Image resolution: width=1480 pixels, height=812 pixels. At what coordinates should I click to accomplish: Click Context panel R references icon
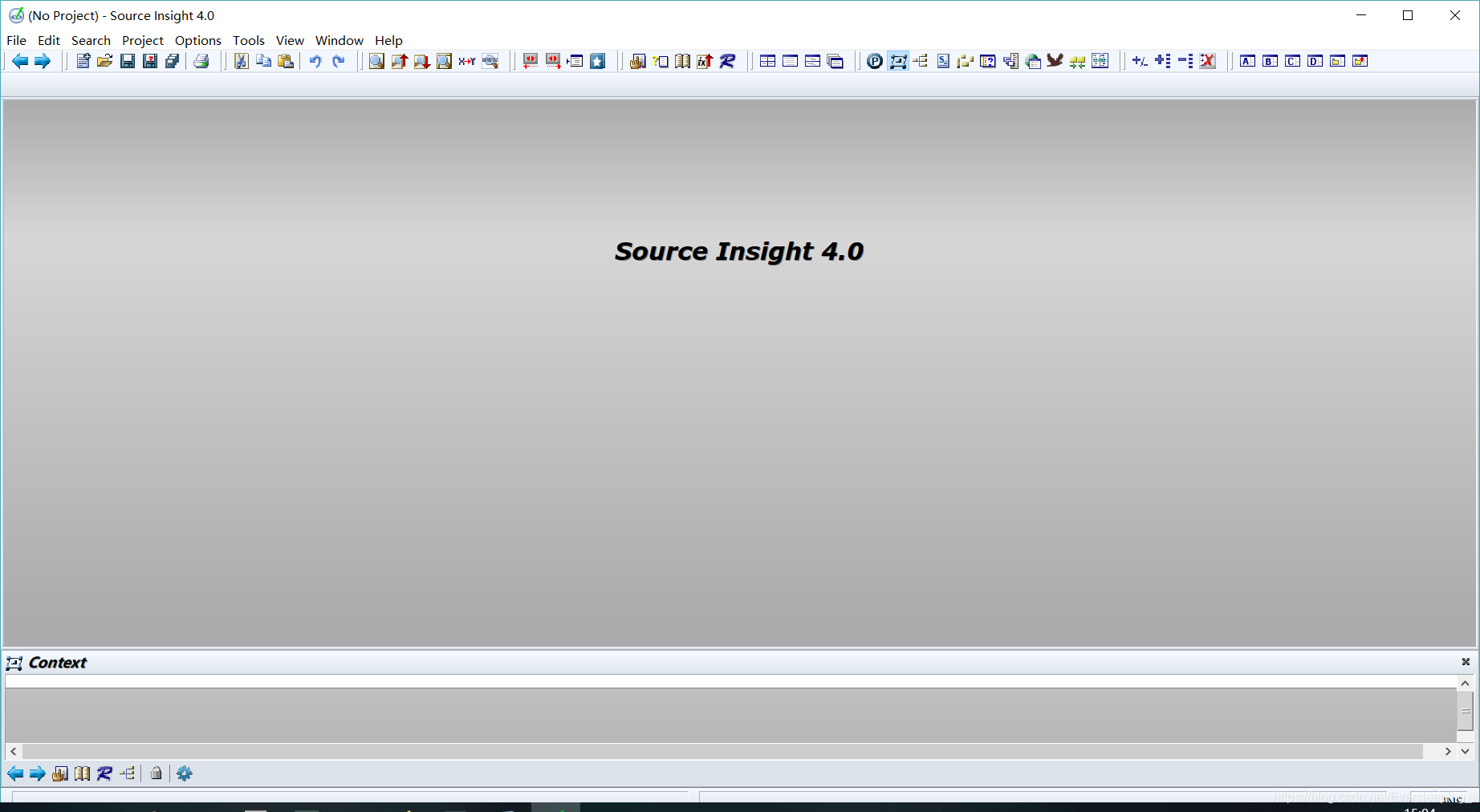(x=105, y=773)
